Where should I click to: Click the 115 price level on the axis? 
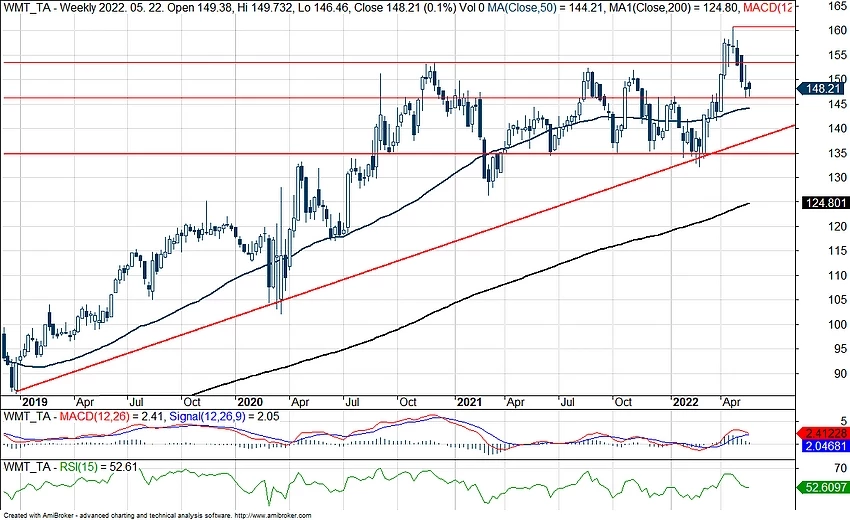pyautogui.click(x=838, y=251)
